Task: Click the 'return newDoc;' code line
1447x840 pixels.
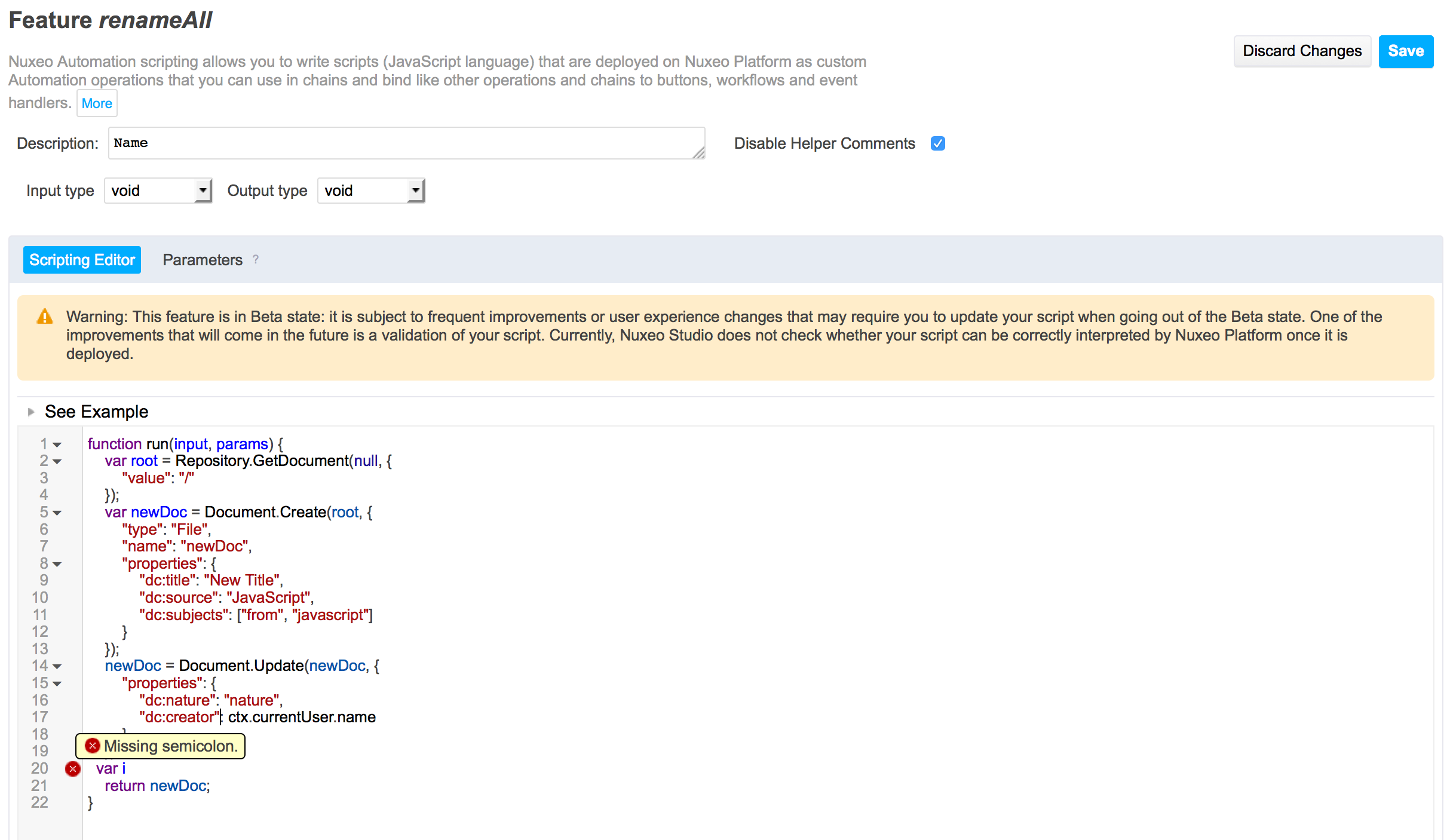Action: coord(158,786)
